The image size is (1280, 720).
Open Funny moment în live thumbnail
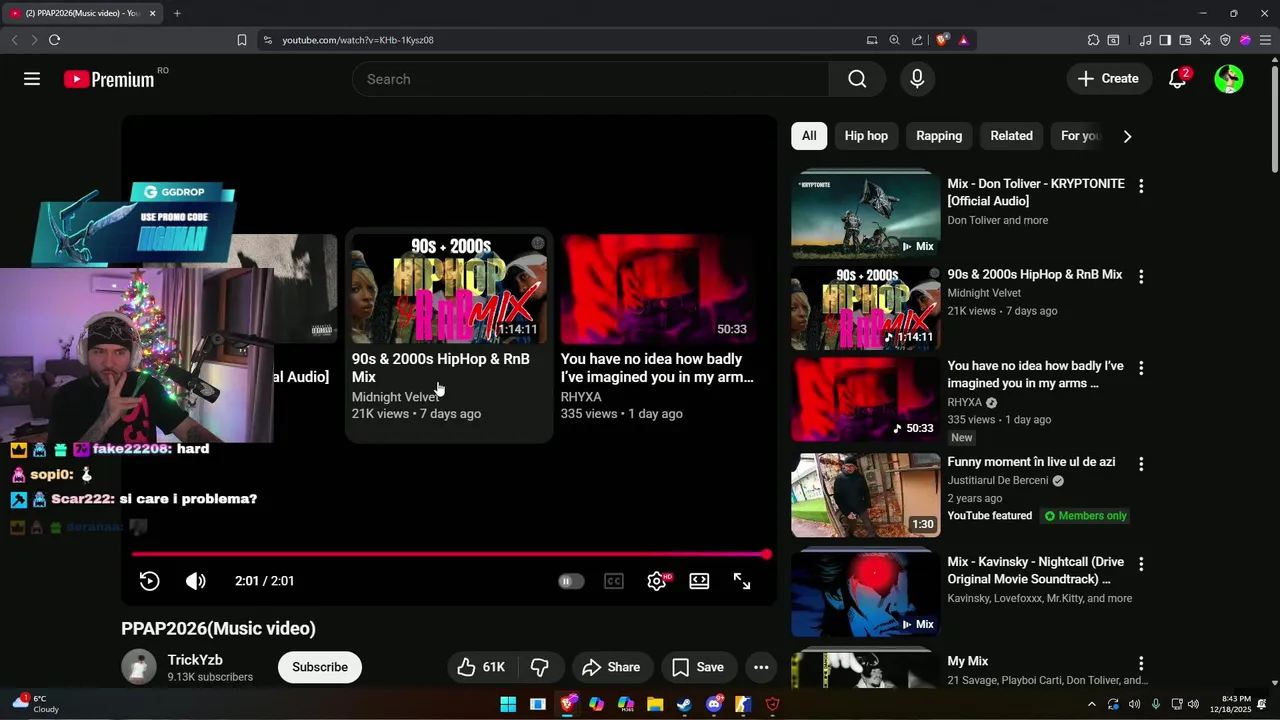[x=866, y=495]
